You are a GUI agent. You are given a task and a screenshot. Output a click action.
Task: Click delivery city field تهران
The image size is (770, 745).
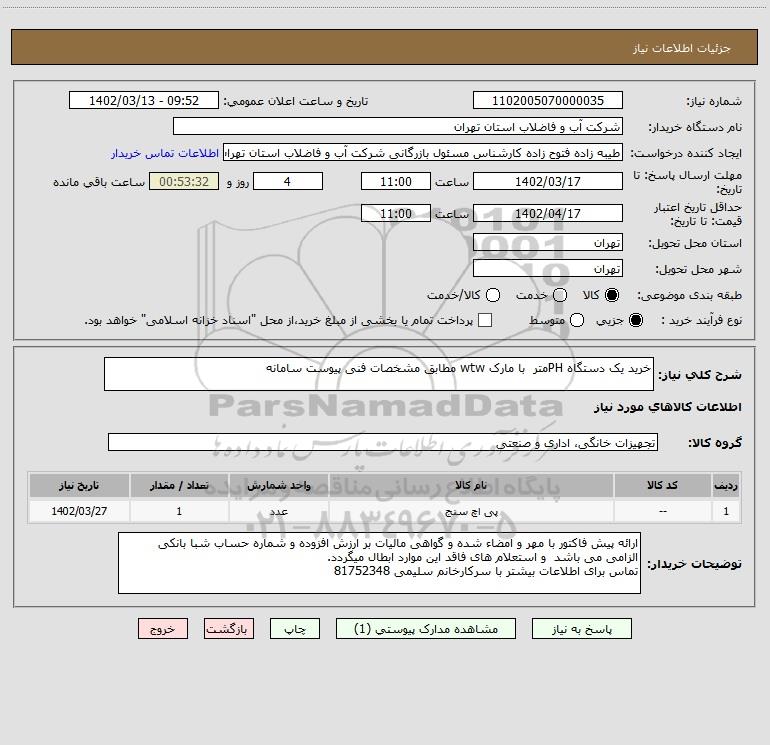coord(548,269)
